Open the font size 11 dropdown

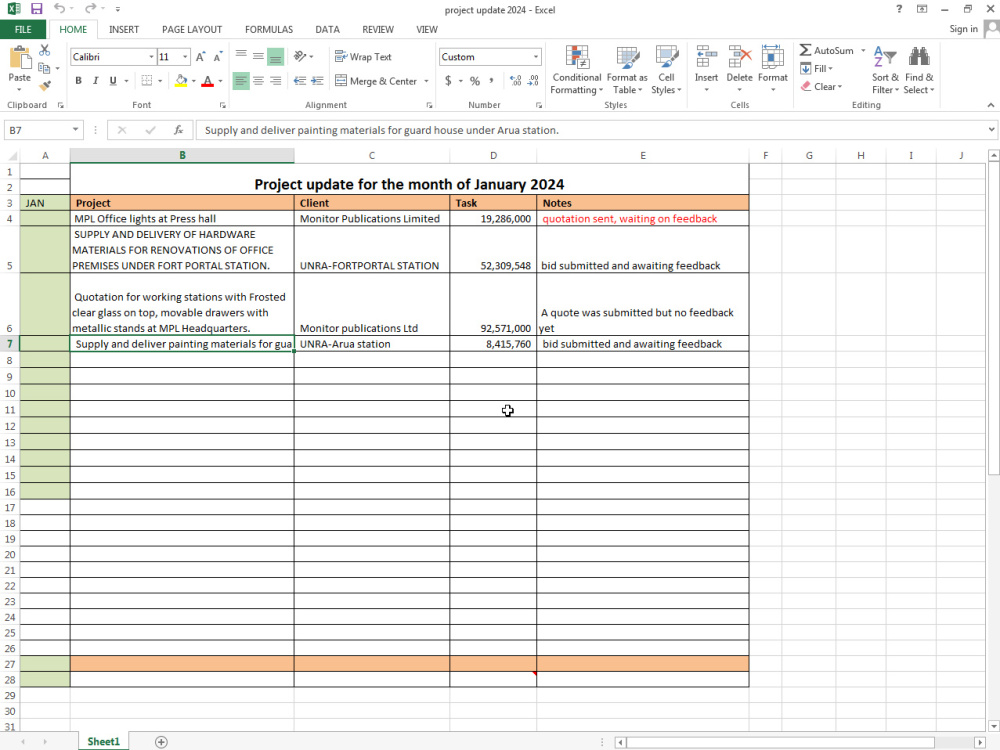tap(185, 57)
